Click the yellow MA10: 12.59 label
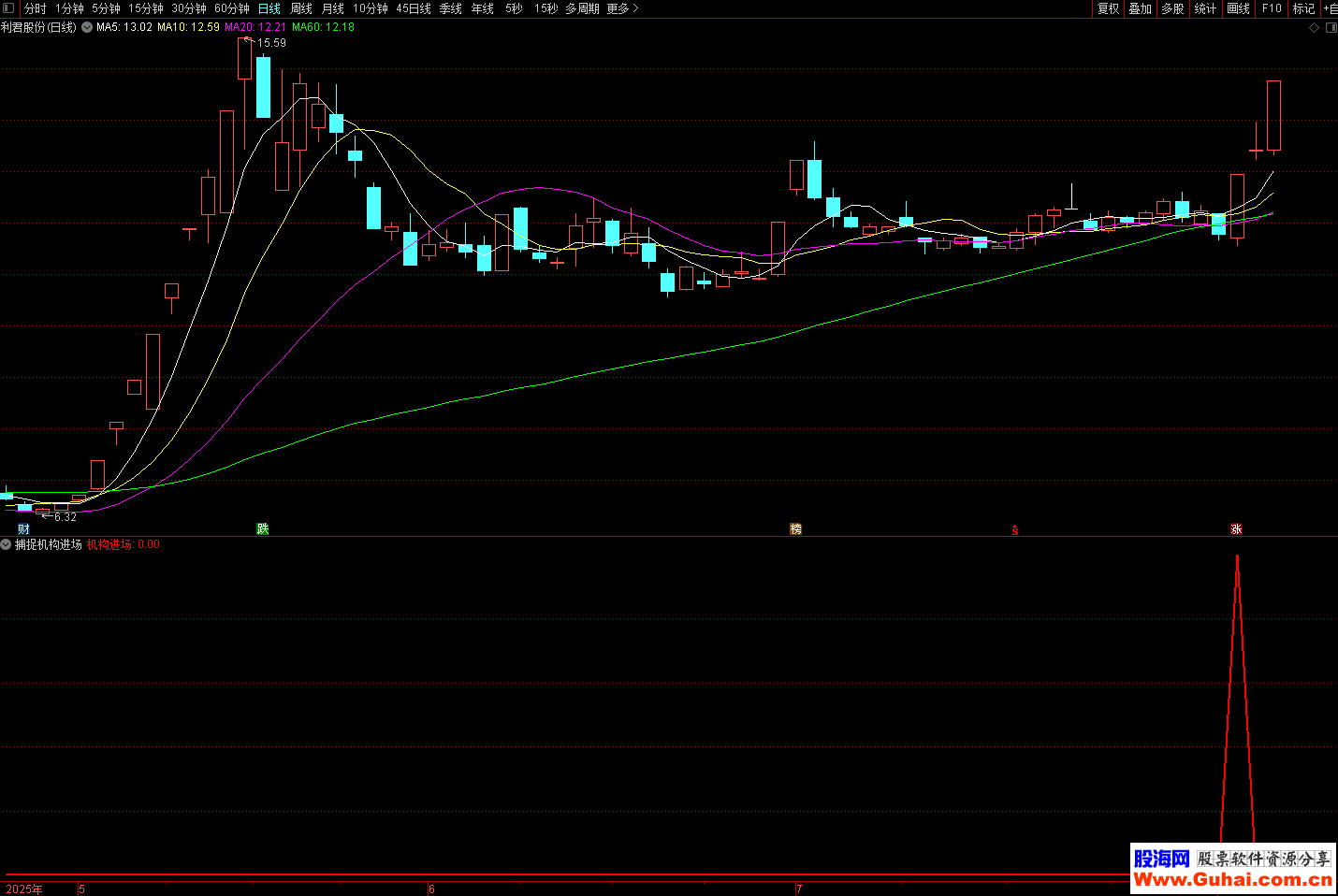1338x896 pixels. coord(188,28)
